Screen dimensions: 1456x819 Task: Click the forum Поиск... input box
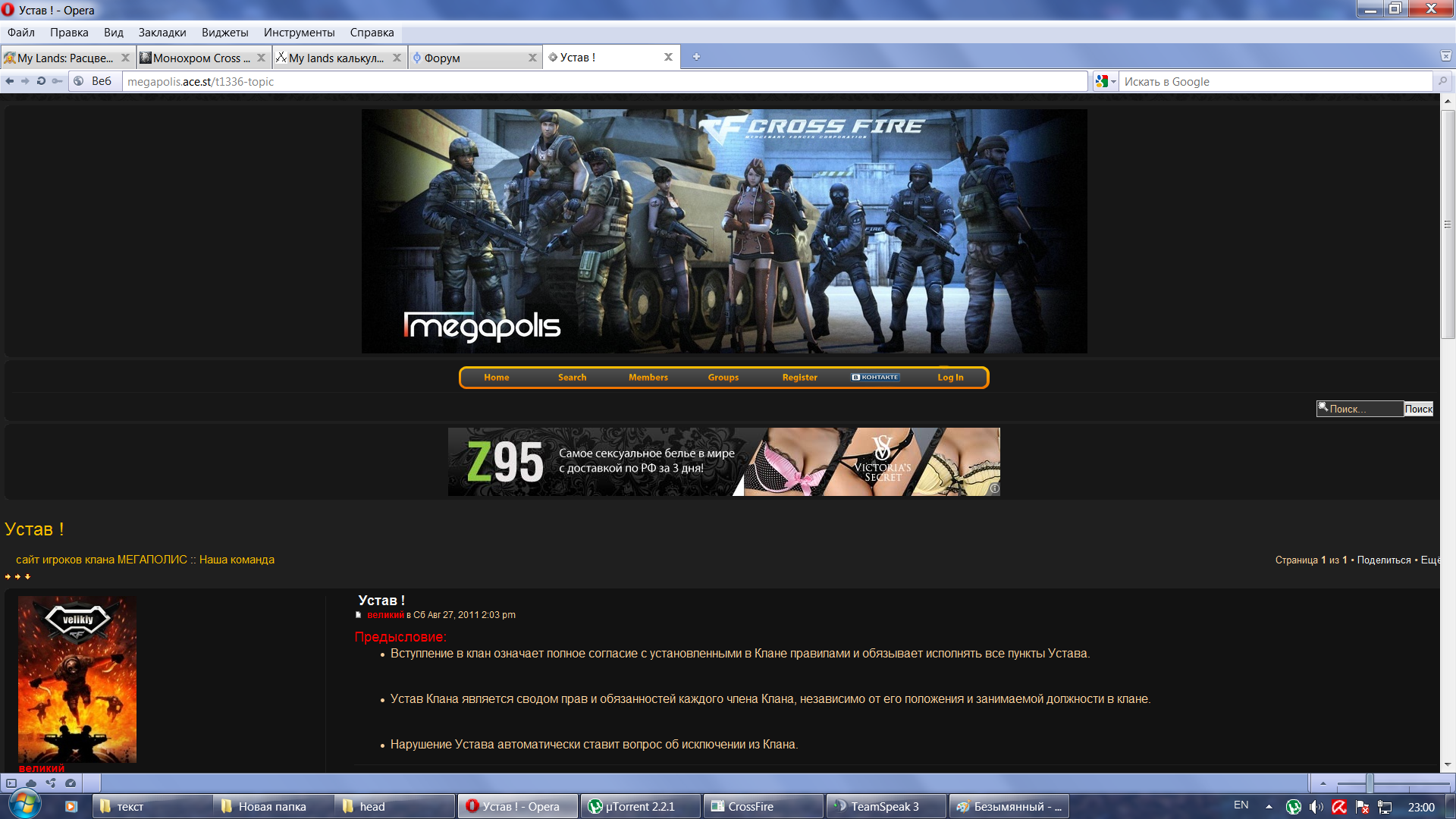point(1360,409)
